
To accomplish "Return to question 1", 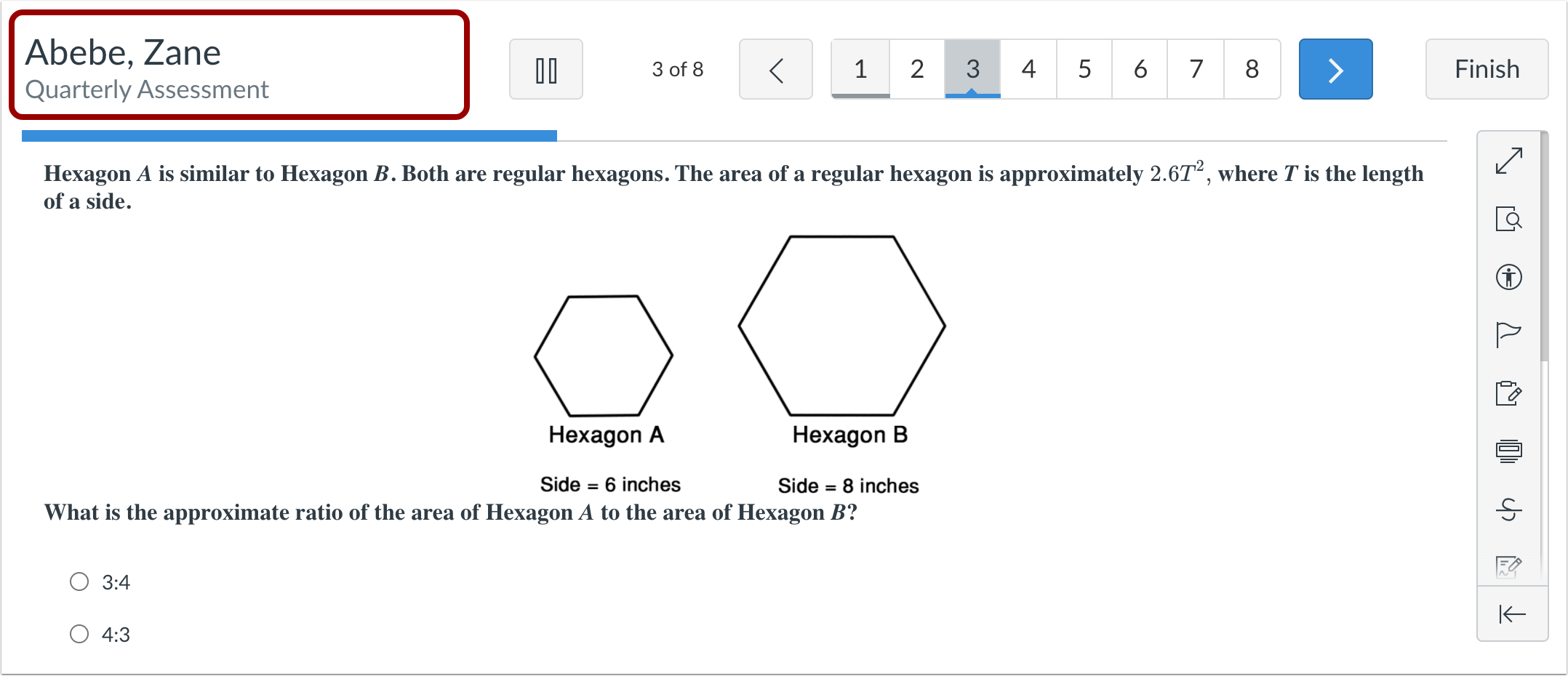I will pos(860,69).
